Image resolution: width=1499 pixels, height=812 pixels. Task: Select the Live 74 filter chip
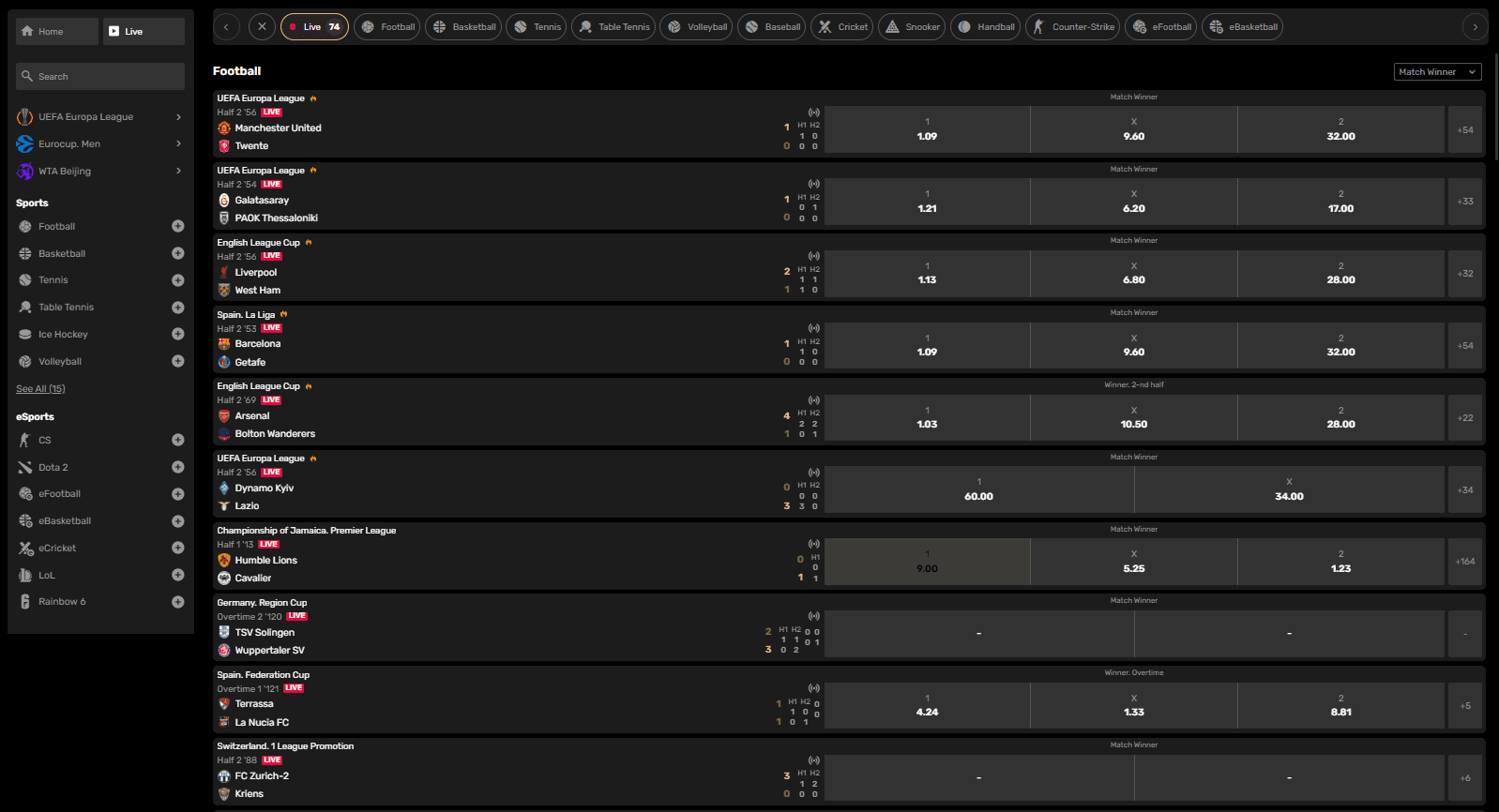coord(314,27)
